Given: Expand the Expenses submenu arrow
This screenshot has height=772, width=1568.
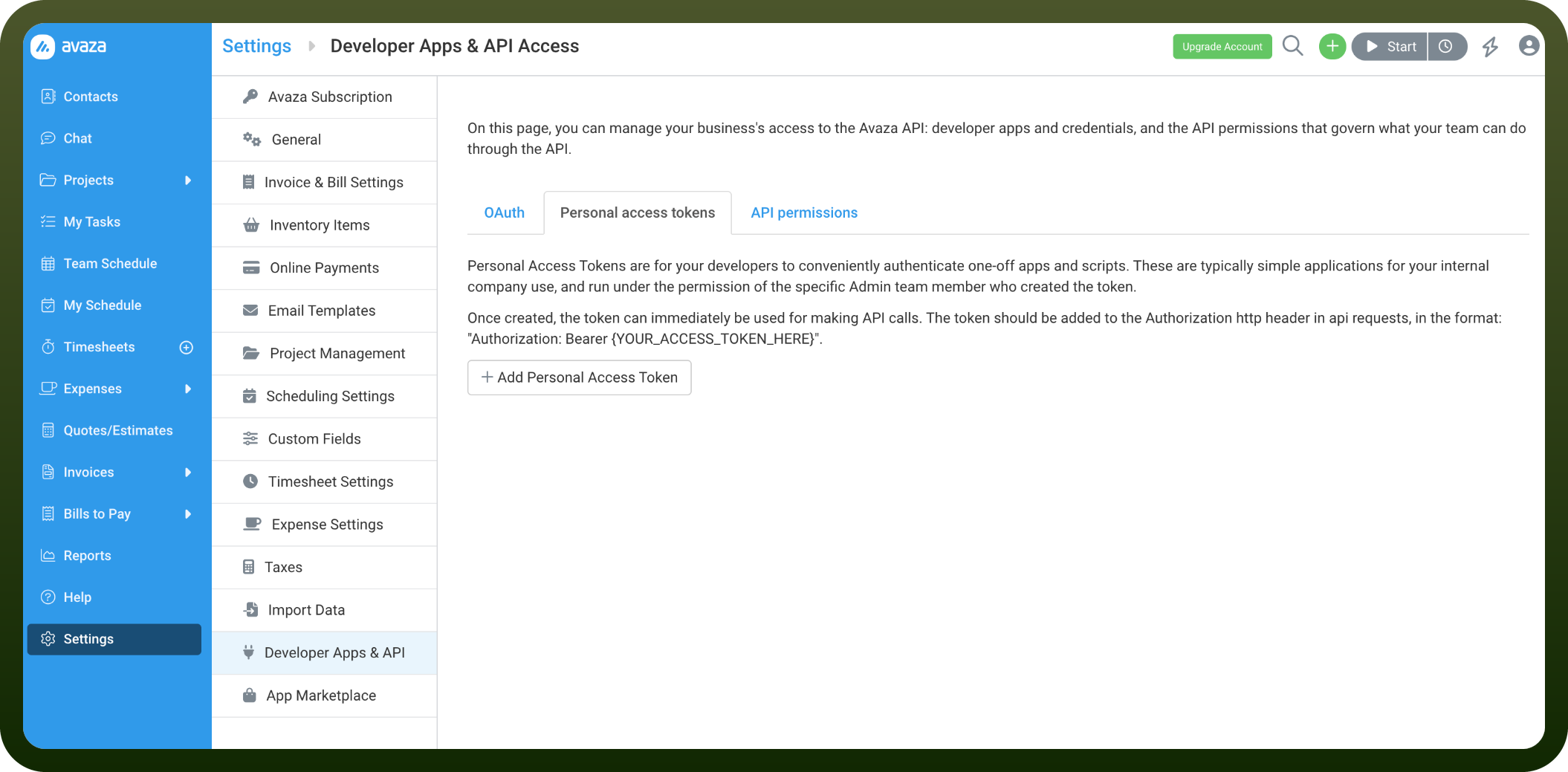Looking at the screenshot, I should tap(188, 389).
